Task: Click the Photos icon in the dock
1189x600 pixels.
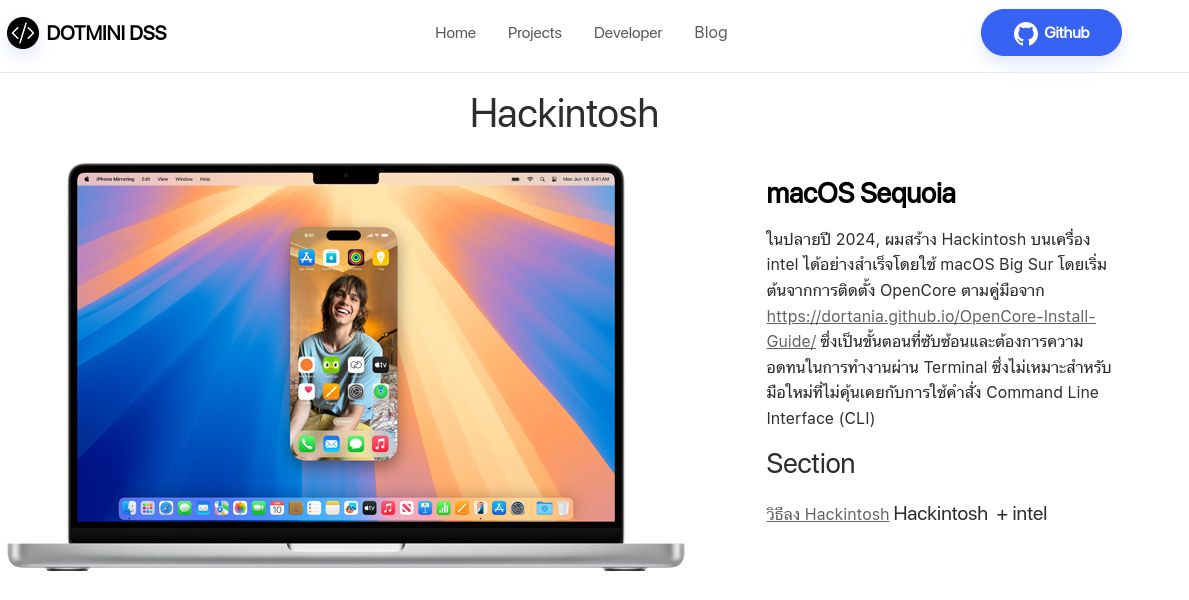Action: tap(240, 508)
